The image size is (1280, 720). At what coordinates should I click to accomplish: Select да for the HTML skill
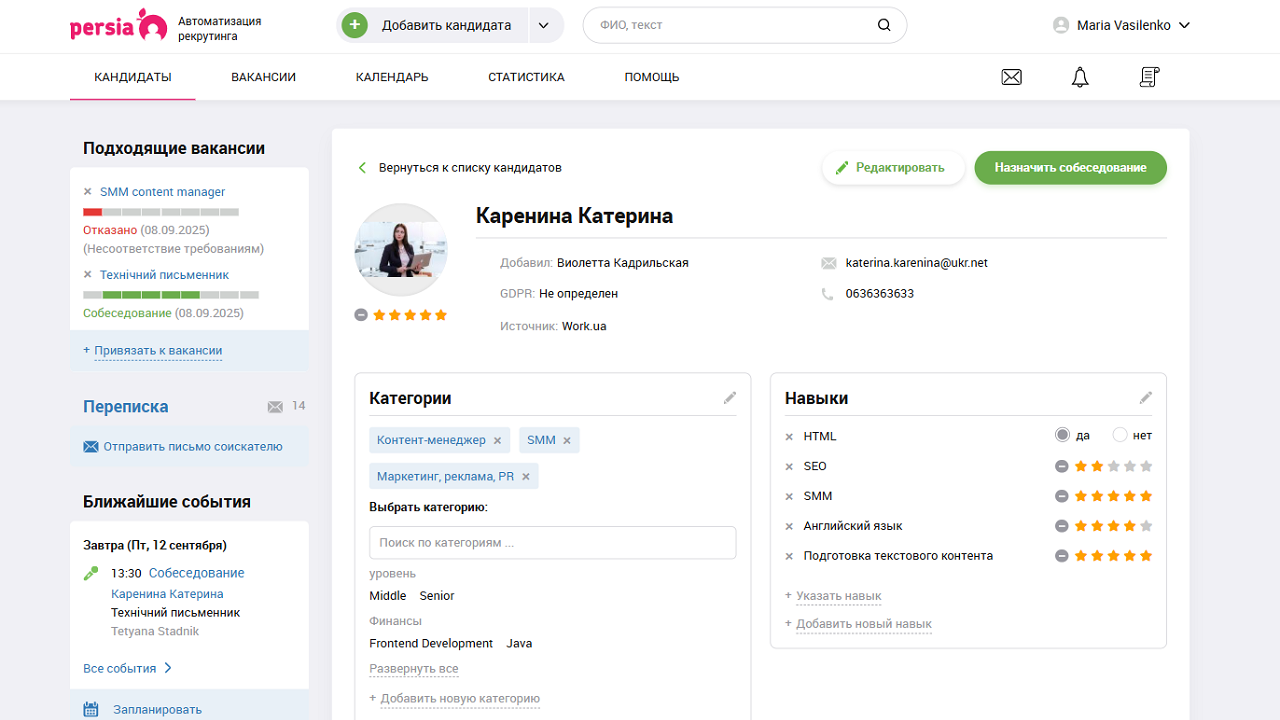coord(1064,435)
